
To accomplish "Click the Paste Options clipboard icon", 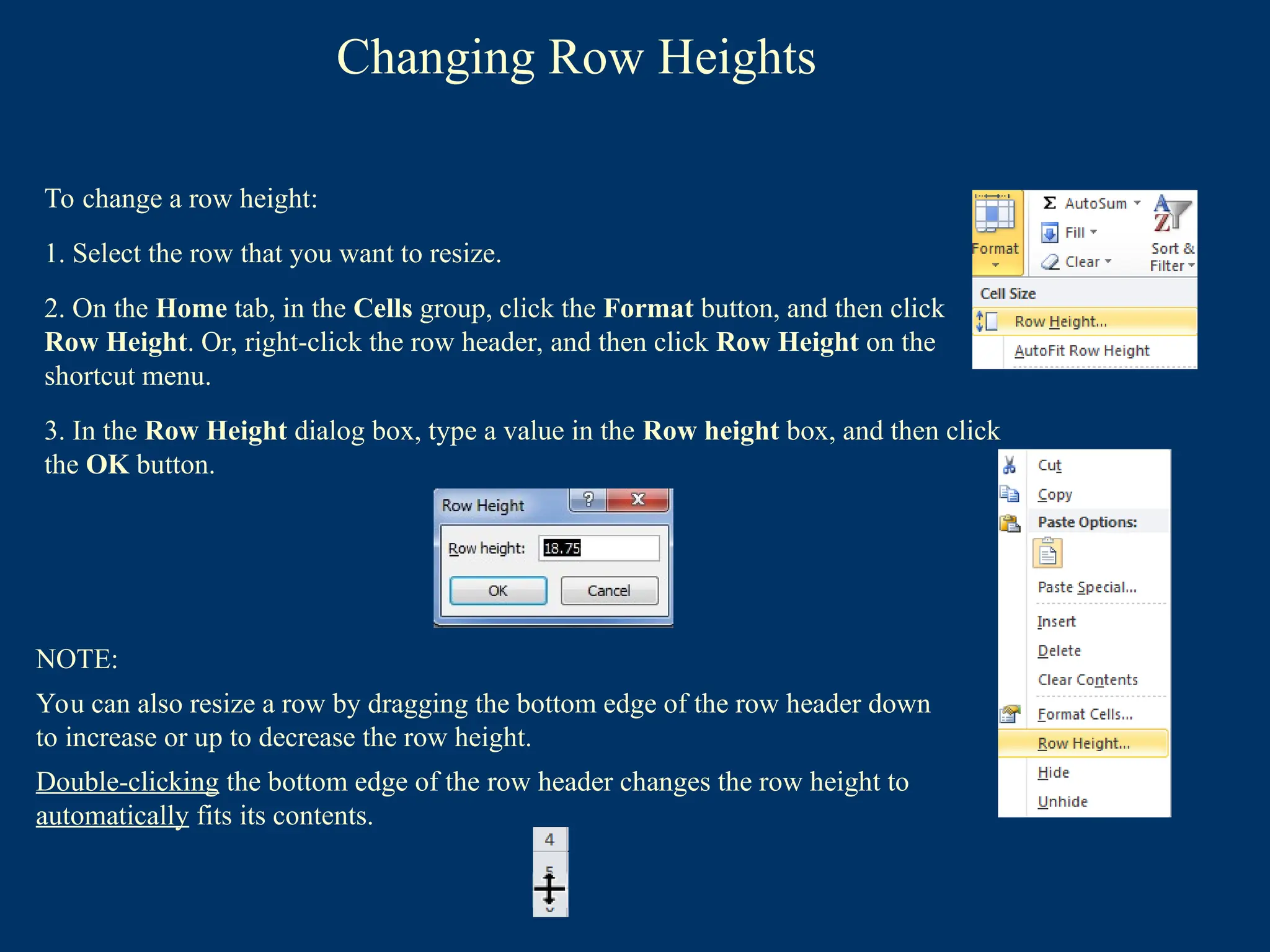I will coord(1010,524).
